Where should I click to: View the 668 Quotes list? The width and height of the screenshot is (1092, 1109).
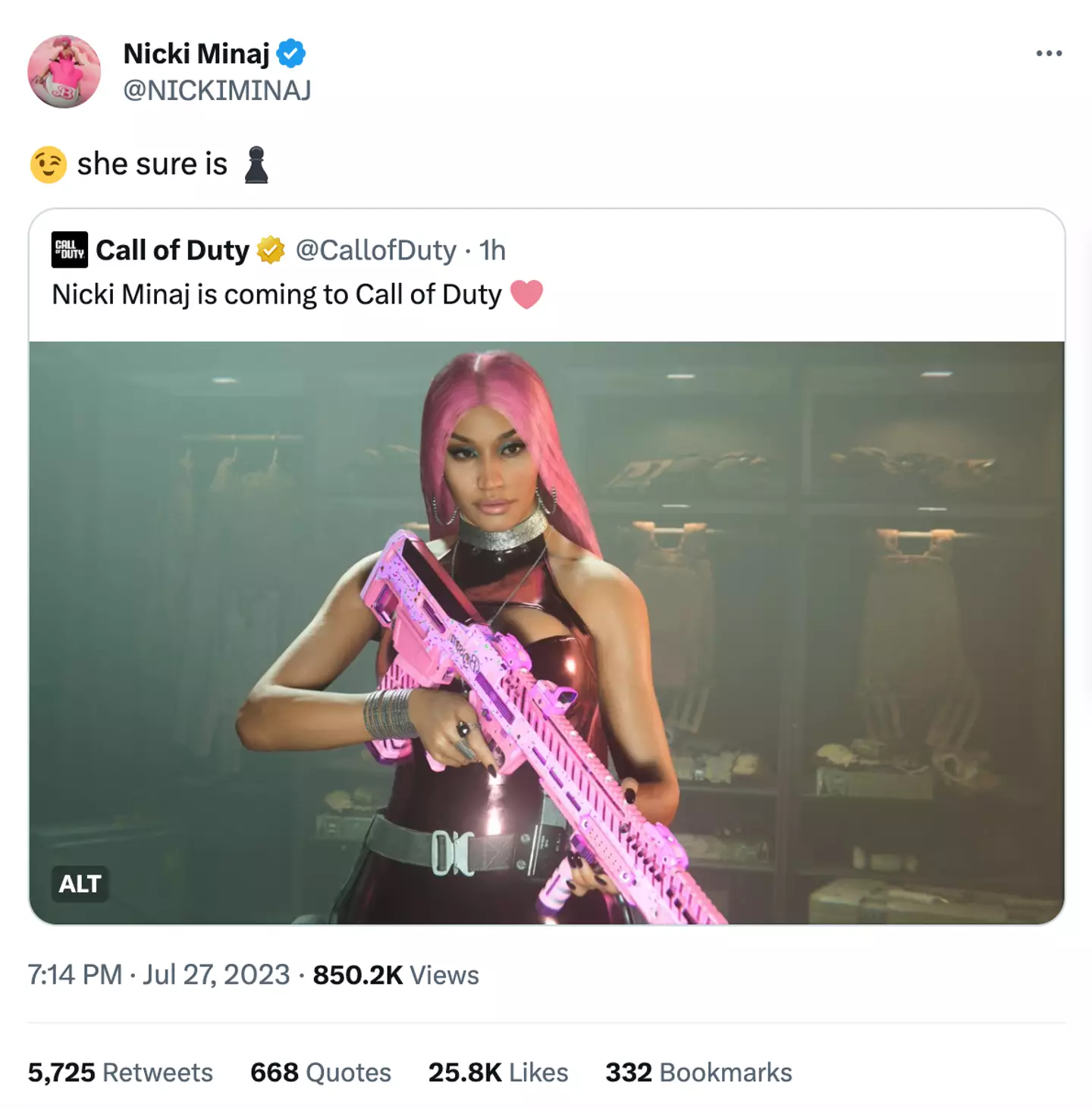321,1073
